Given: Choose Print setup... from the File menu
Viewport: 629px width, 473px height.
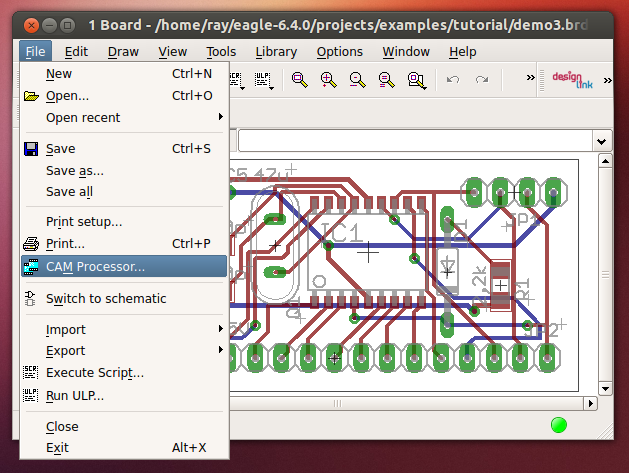Looking at the screenshot, I should (x=124, y=221).
